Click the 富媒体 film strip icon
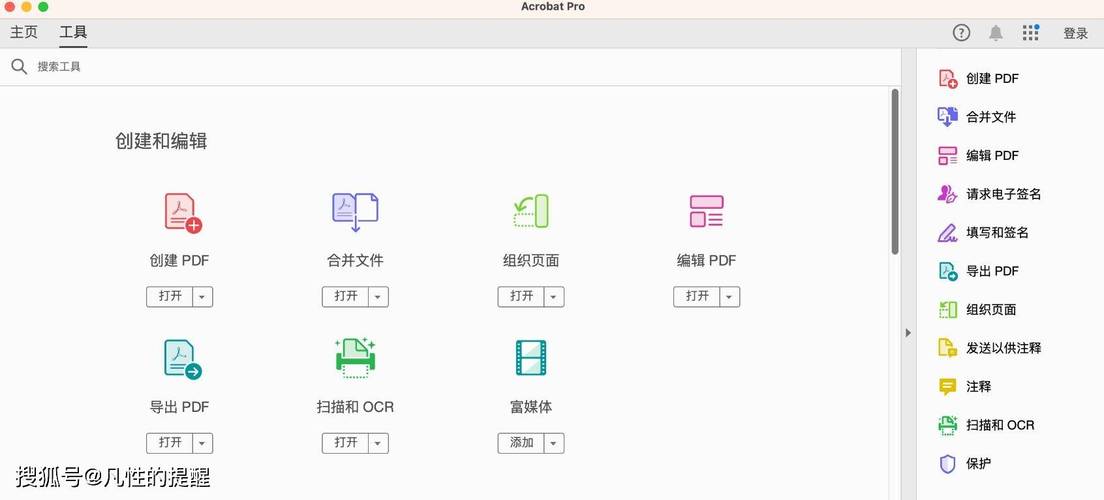Viewport: 1104px width, 500px height. 531,358
